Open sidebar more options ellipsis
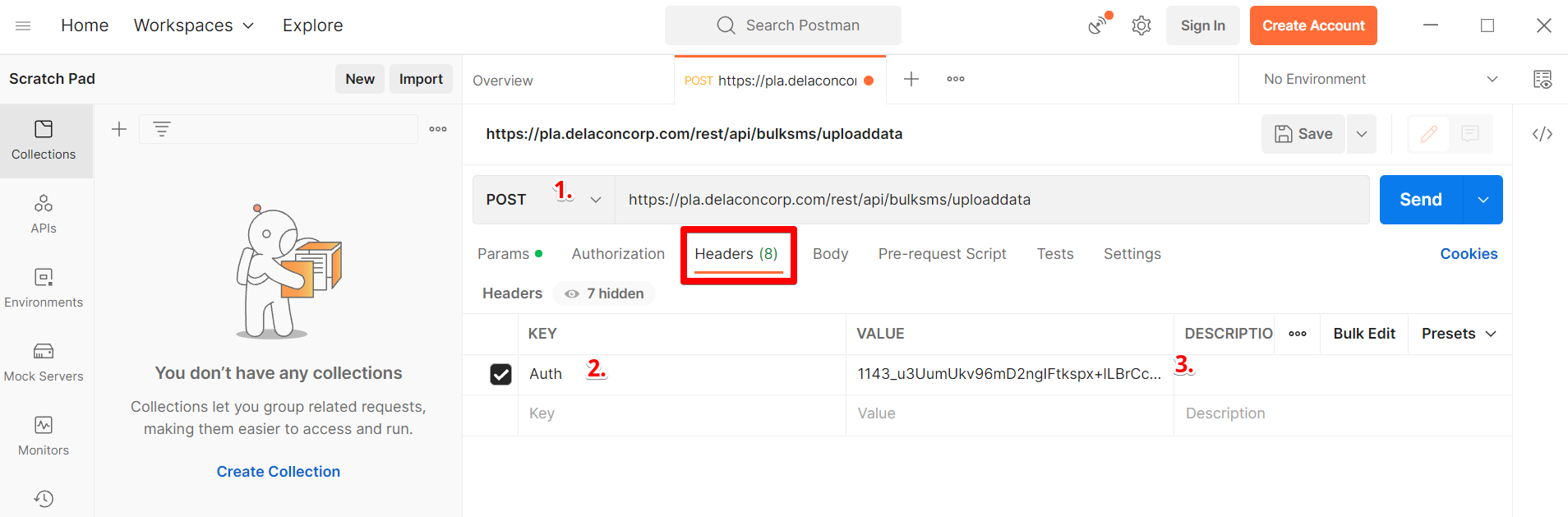Screen dimensions: 1568x517 [x=438, y=129]
